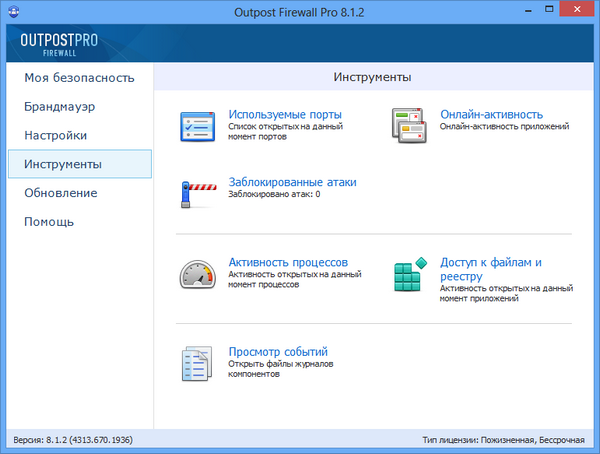Click the green cubes file access icon
Viewport: 600px width, 454px height.
[x=410, y=276]
